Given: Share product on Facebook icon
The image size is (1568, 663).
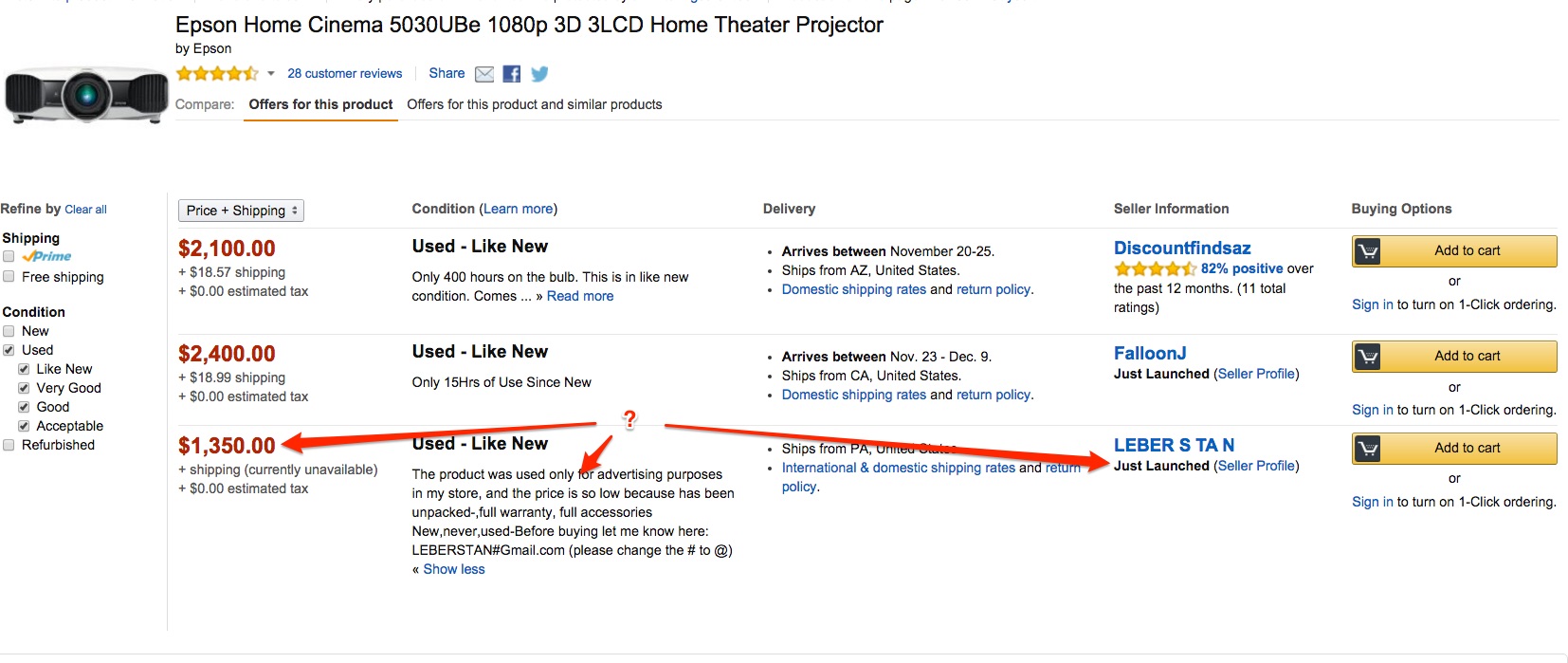Looking at the screenshot, I should [x=512, y=74].
